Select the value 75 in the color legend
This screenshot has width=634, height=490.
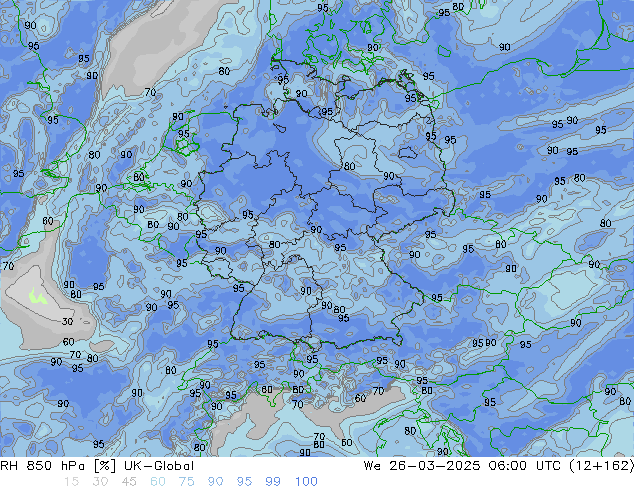point(186,482)
